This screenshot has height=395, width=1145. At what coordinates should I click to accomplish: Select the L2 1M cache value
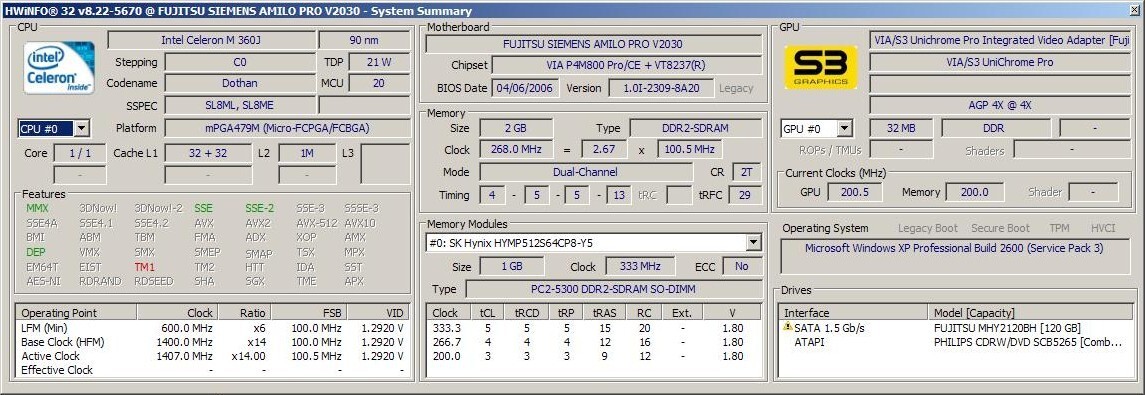[x=307, y=153]
